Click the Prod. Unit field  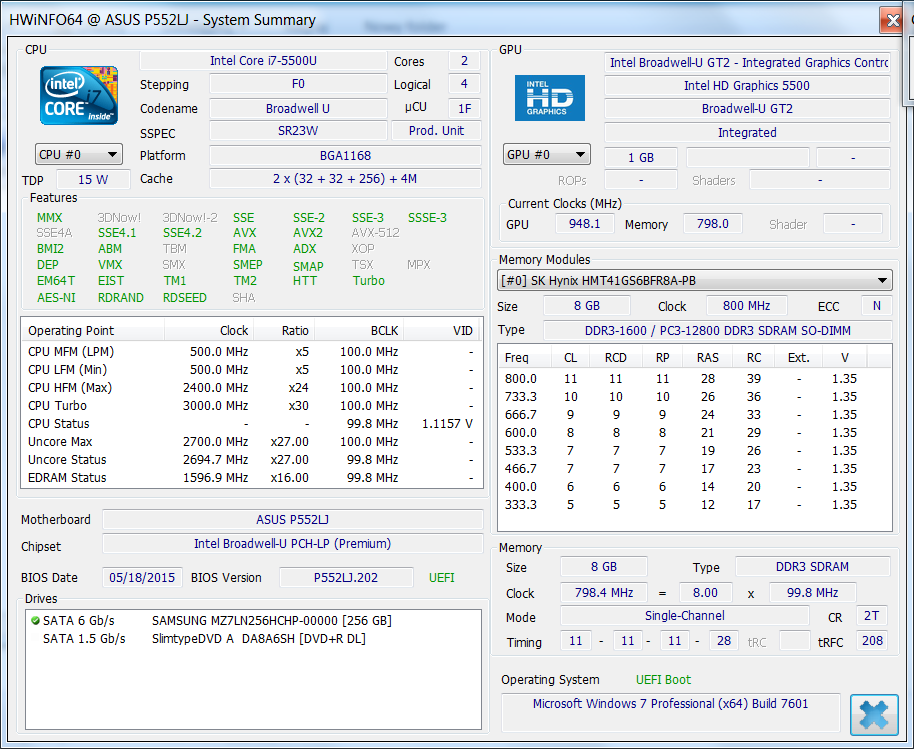click(x=436, y=131)
